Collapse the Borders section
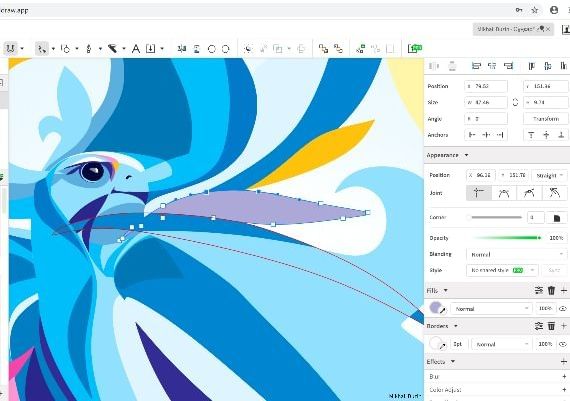This screenshot has width=570, height=401. (456, 326)
